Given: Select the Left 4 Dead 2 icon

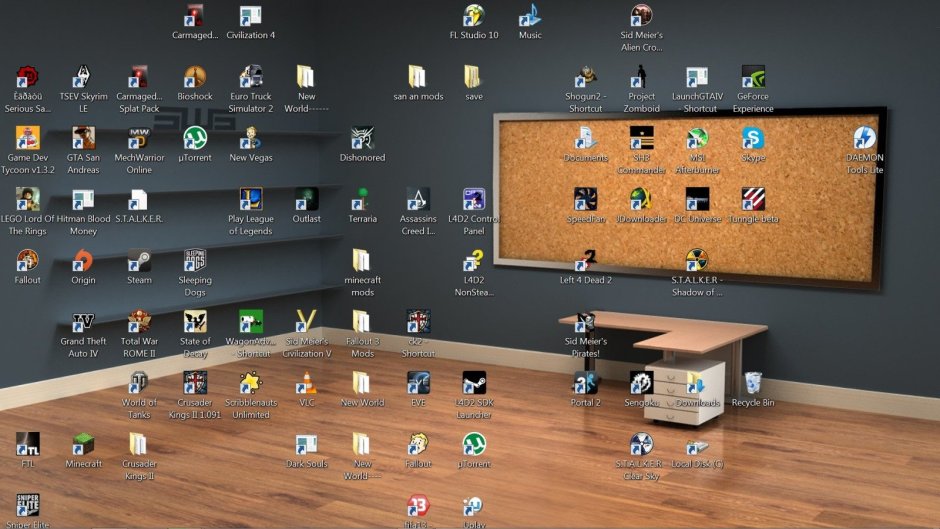Looking at the screenshot, I should [x=586, y=262].
